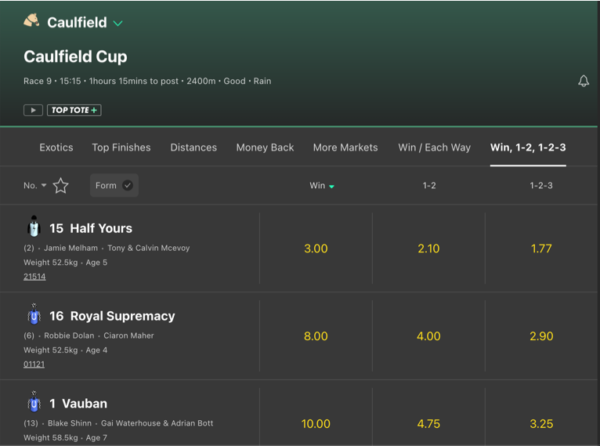Open Royal Supremacy form link 01121

point(36,365)
